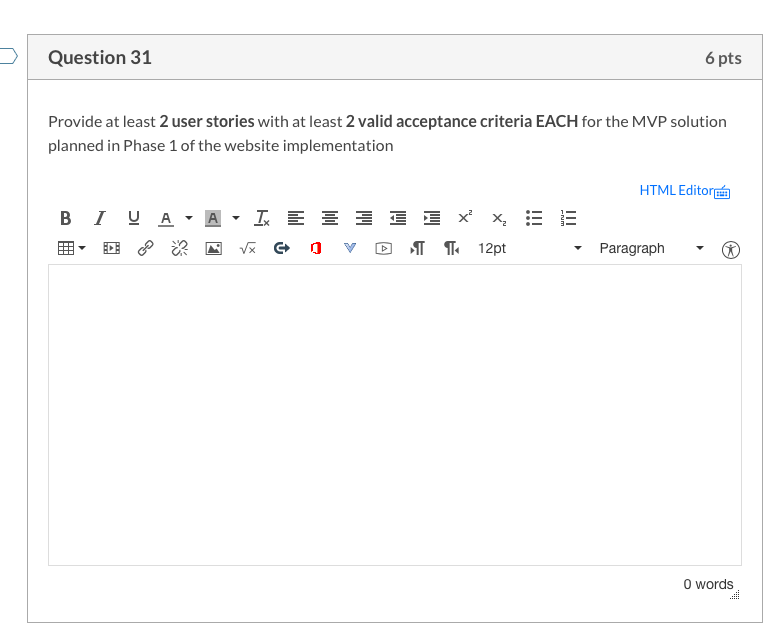Open the insert table dropdown
Screen dimensions: 776x631
(72, 248)
